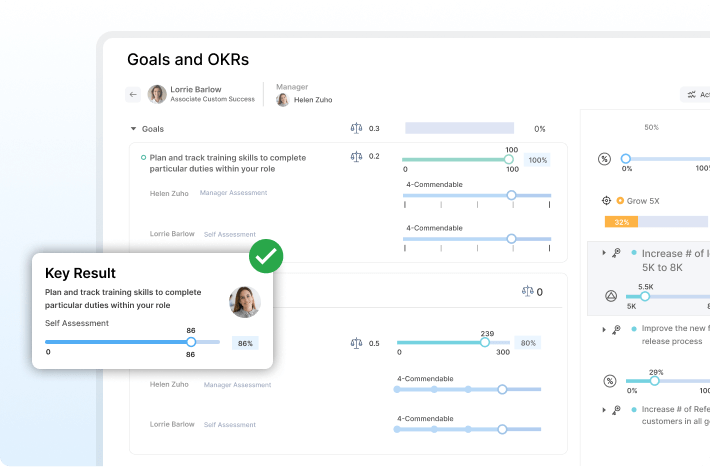Move the second self 4-Commendable rating slider

pos(502,429)
